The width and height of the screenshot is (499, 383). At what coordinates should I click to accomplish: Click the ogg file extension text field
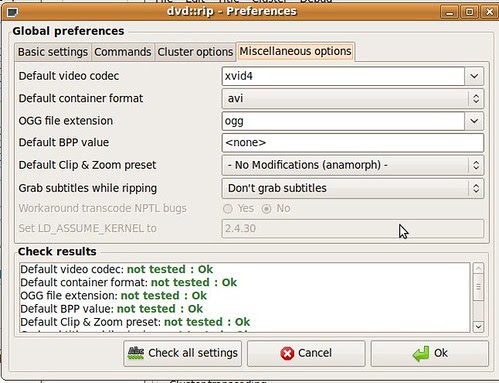[343, 121]
